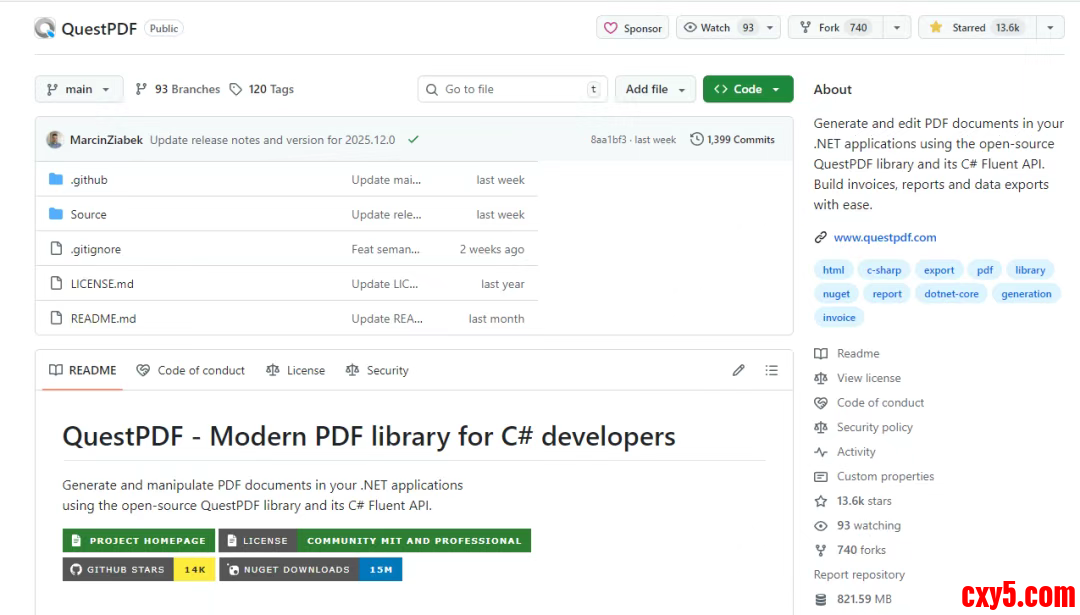Image resolution: width=1080 pixels, height=615 pixels.
Task: Click the c-sharp topic tag
Action: (x=884, y=270)
